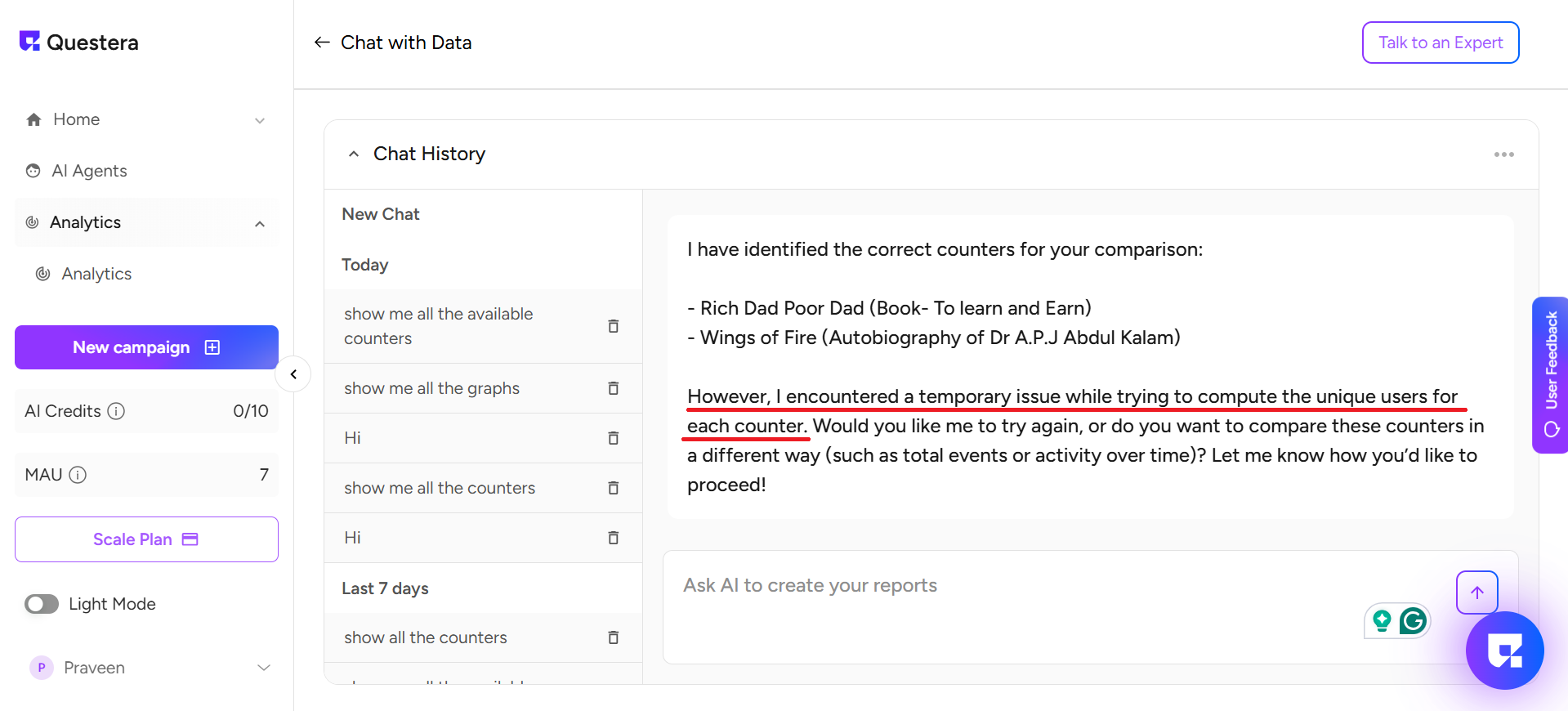The height and width of the screenshot is (711, 1568).
Task: Focus the 'Ask AI to create your reports' field
Action: click(981, 586)
